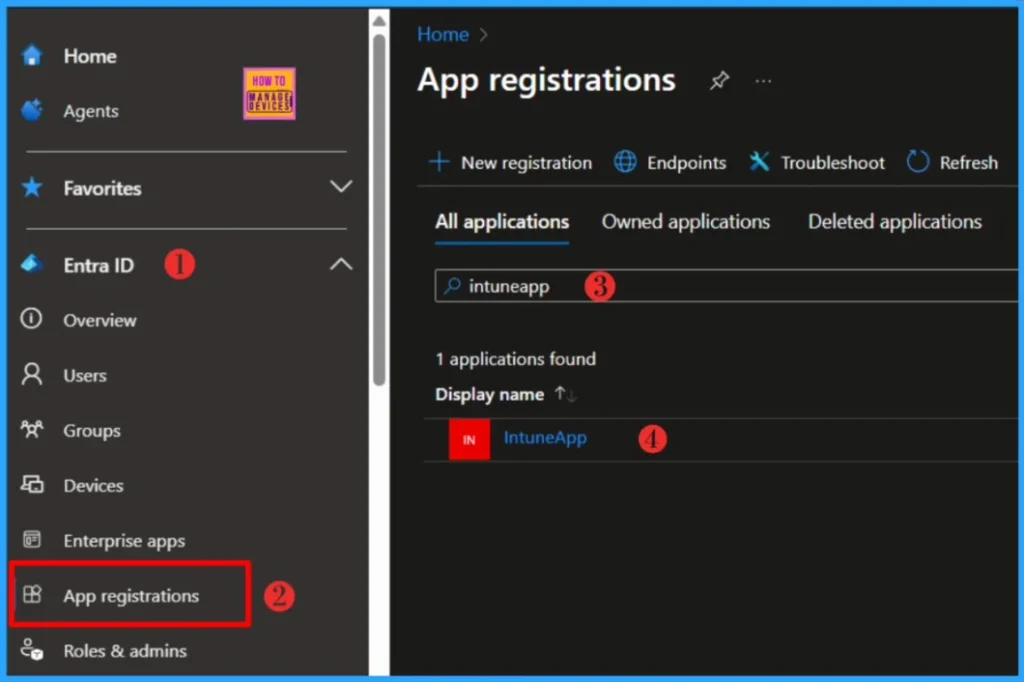The height and width of the screenshot is (682, 1024).
Task: Click the Endpoints globe icon
Action: (x=625, y=161)
